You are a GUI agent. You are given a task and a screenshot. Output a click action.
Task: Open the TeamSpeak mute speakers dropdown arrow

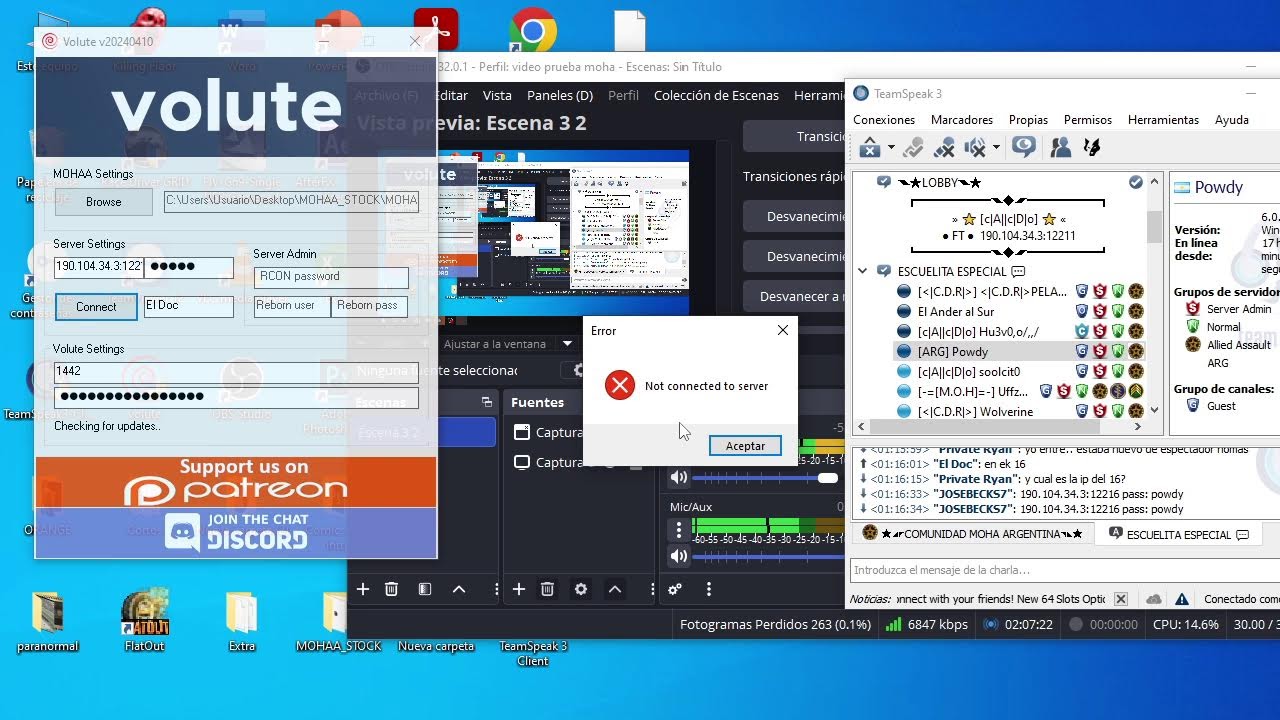point(996,149)
